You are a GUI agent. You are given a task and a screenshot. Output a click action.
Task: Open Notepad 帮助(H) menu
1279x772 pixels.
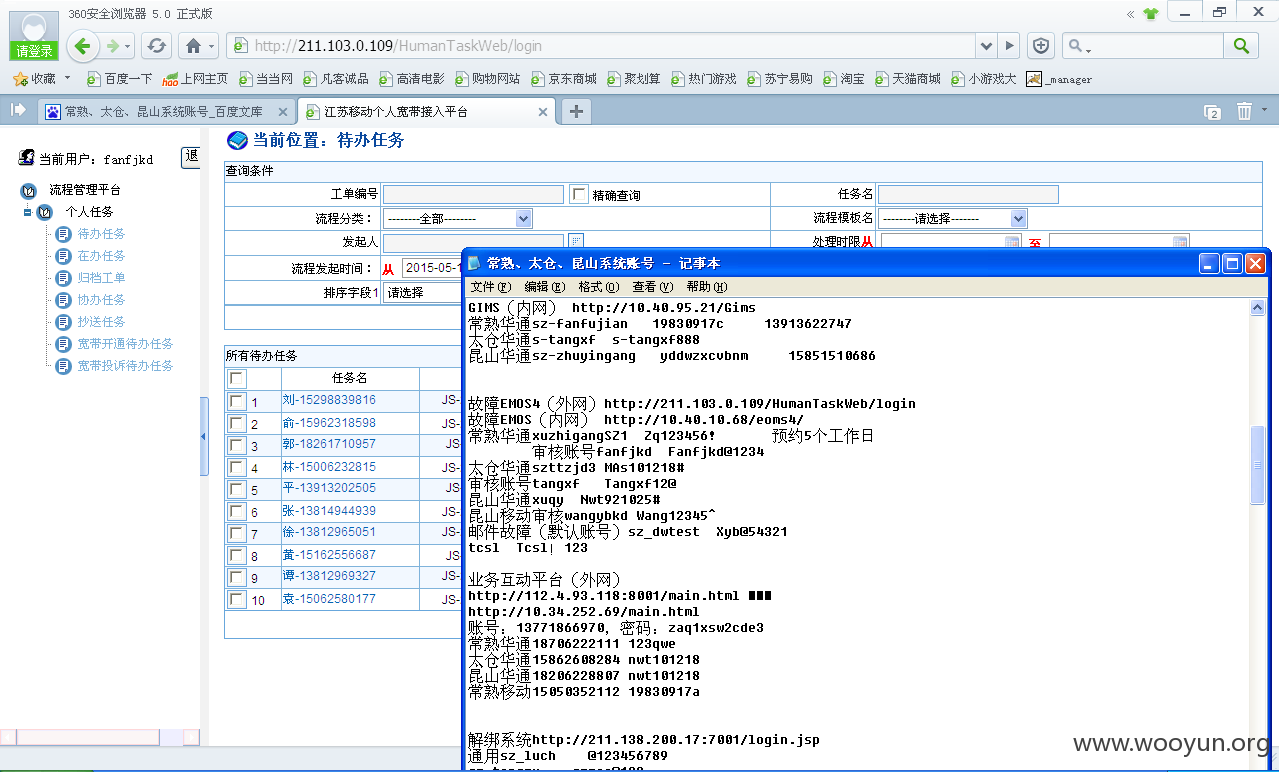tap(708, 287)
